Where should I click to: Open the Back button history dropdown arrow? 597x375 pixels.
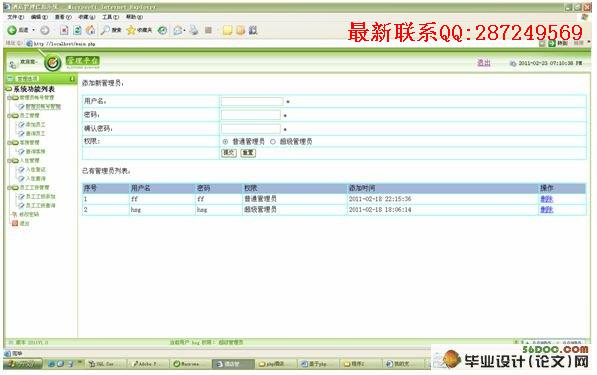34,30
